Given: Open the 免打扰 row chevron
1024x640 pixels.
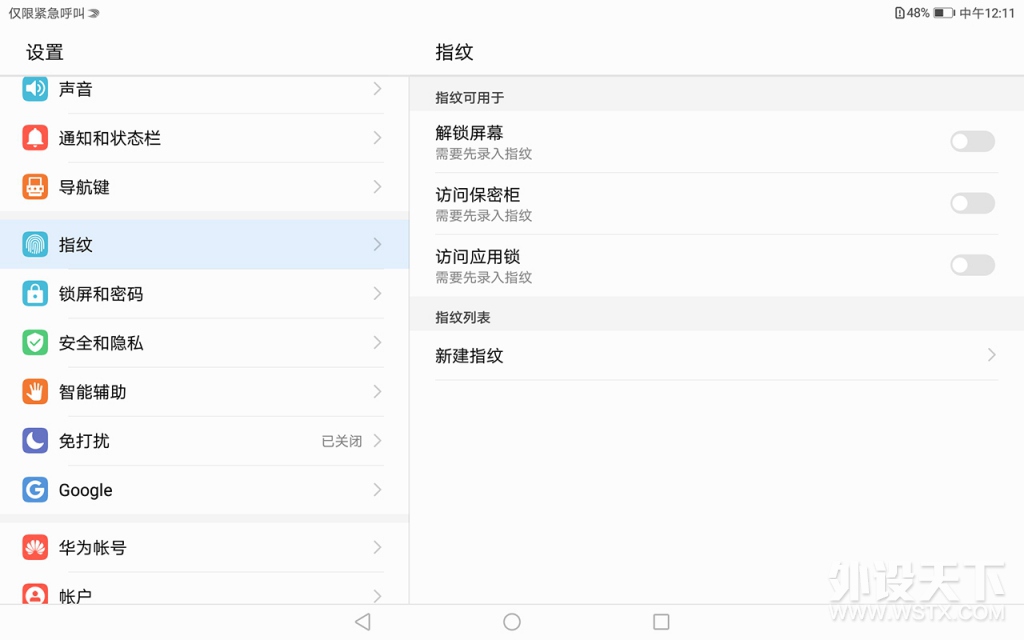Looking at the screenshot, I should coord(377,441).
